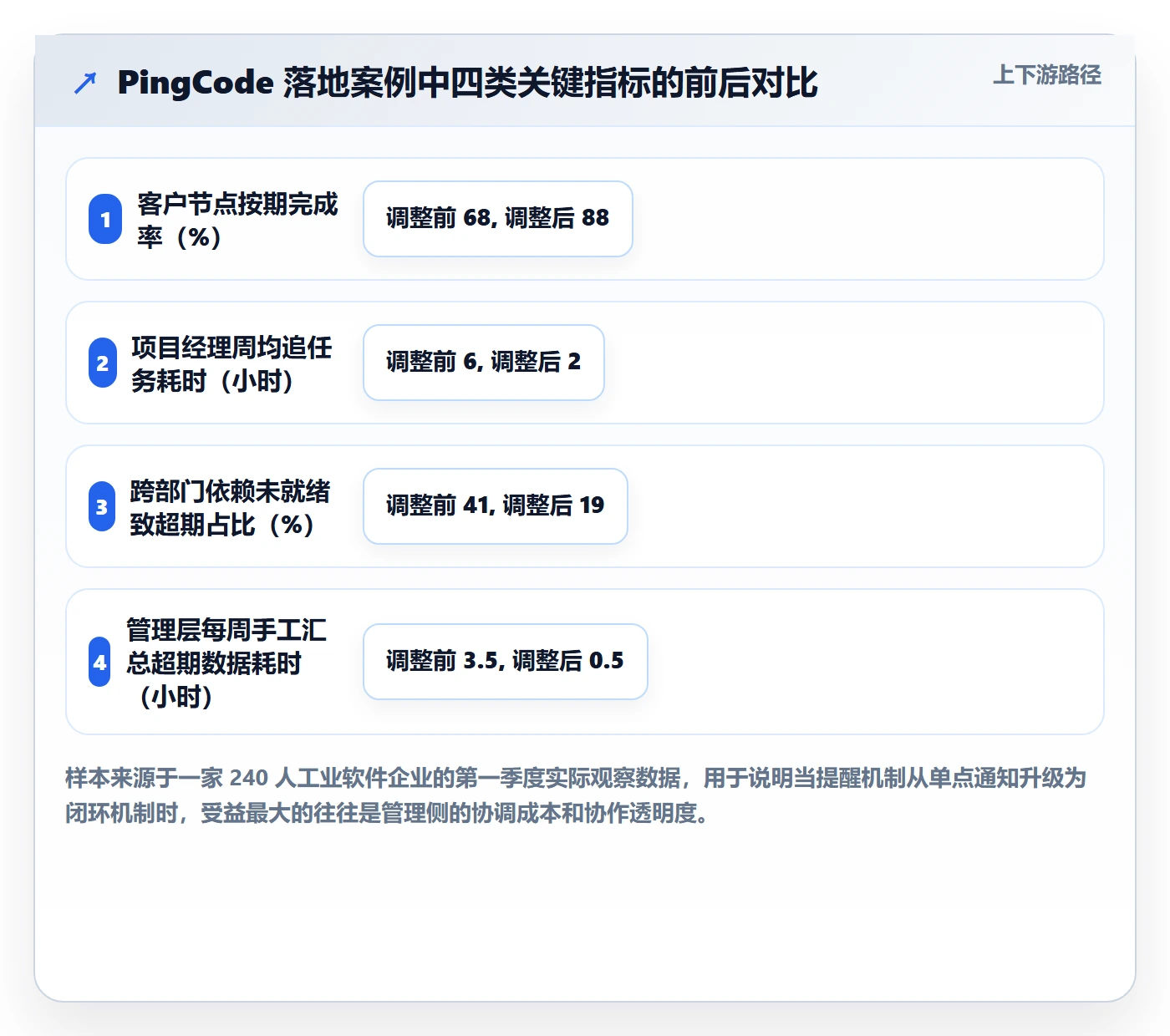
Task: Click the footnote starting with 样本来源于一家 240 人
Action: 576,795
